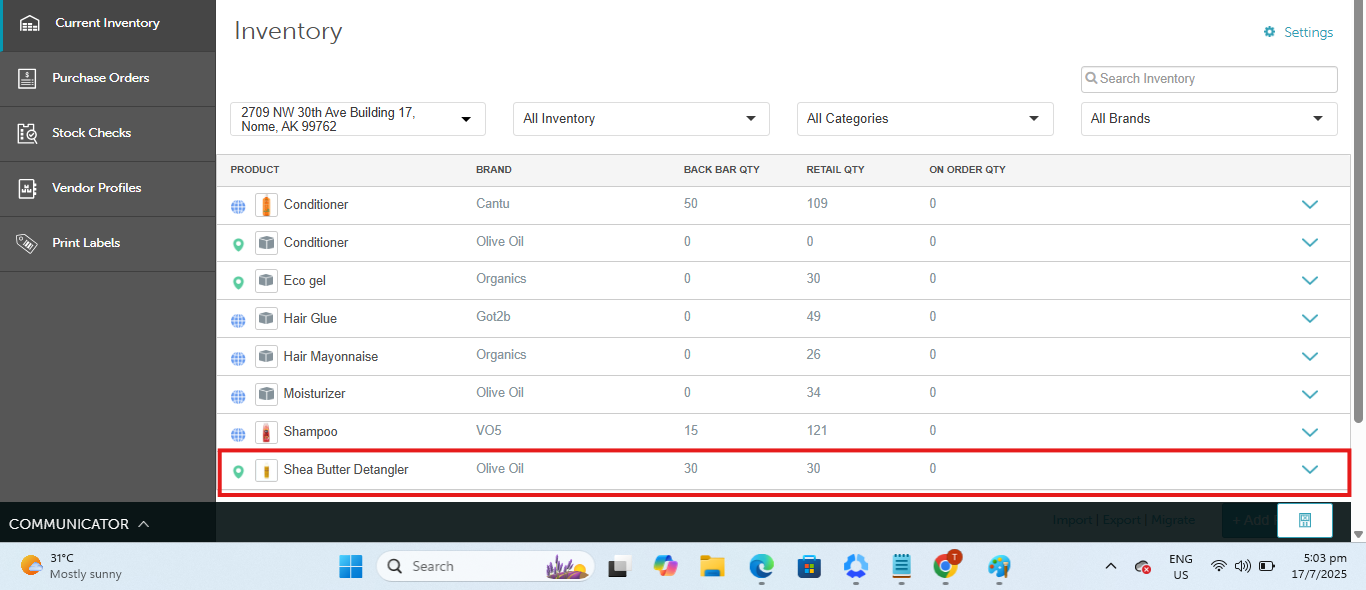Click the Migrate link
The image size is (1366, 590).
tap(1173, 520)
